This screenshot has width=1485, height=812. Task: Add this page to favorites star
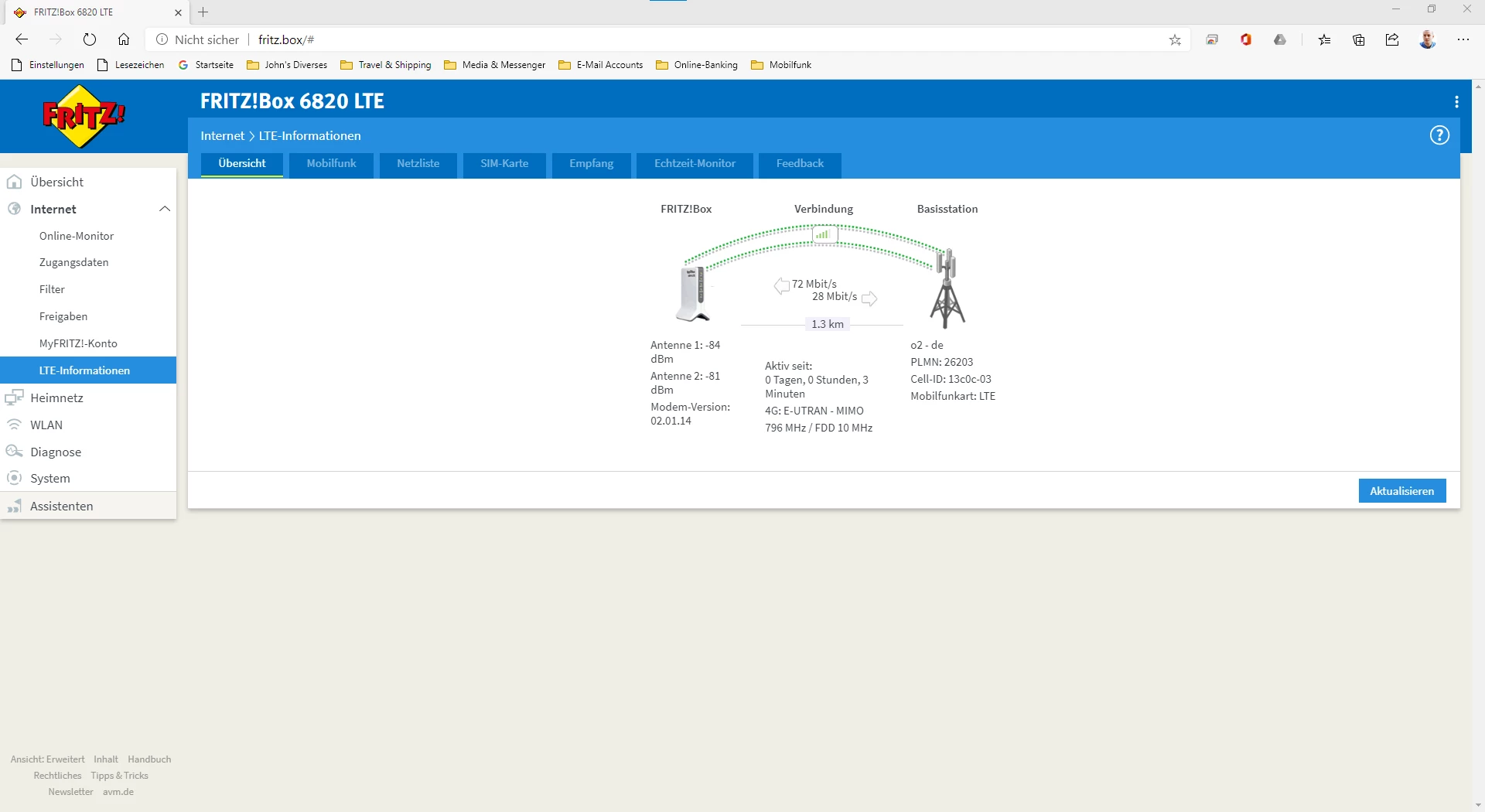pyautogui.click(x=1175, y=40)
